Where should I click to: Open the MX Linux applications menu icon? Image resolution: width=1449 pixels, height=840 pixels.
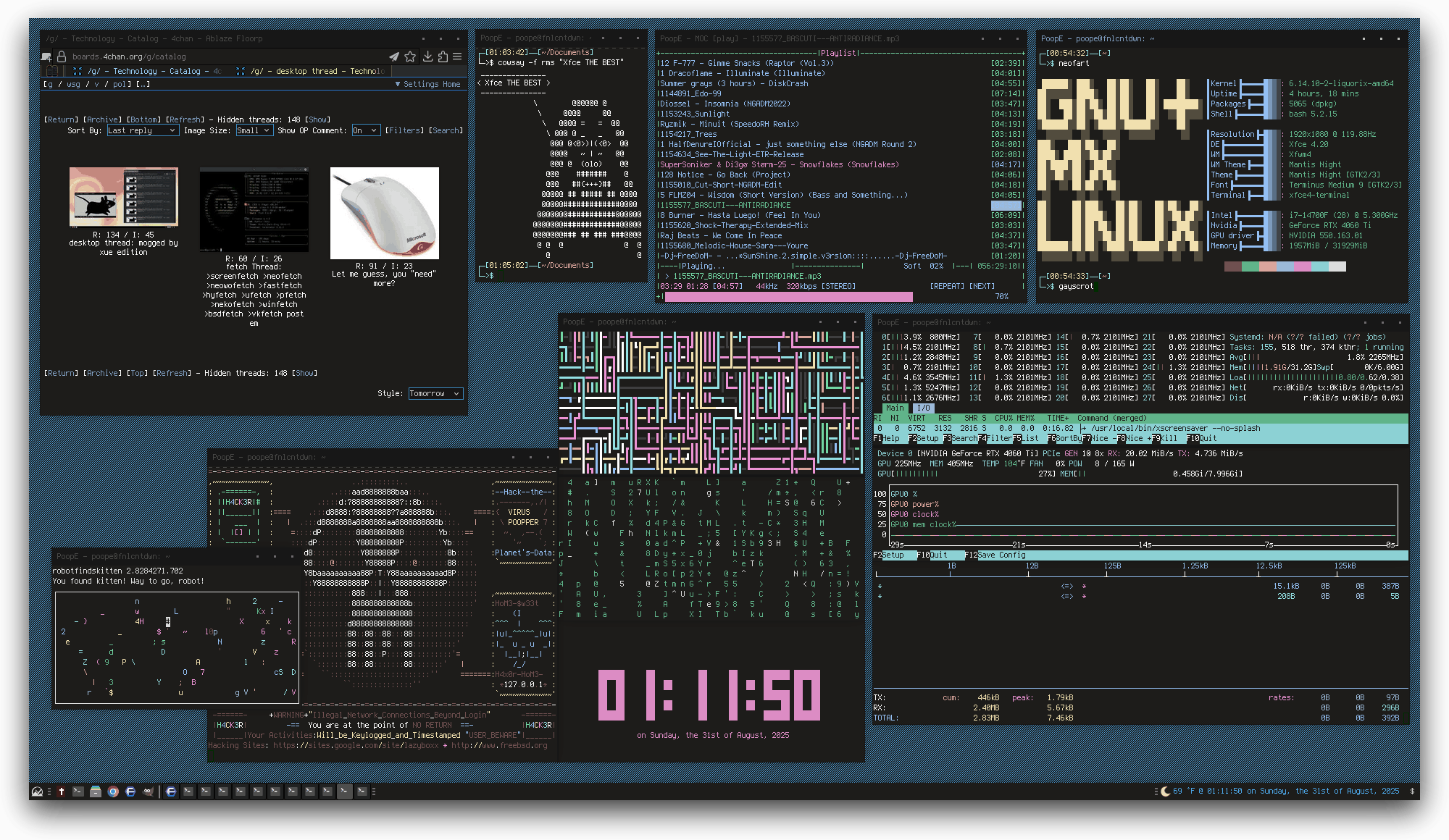point(38,791)
